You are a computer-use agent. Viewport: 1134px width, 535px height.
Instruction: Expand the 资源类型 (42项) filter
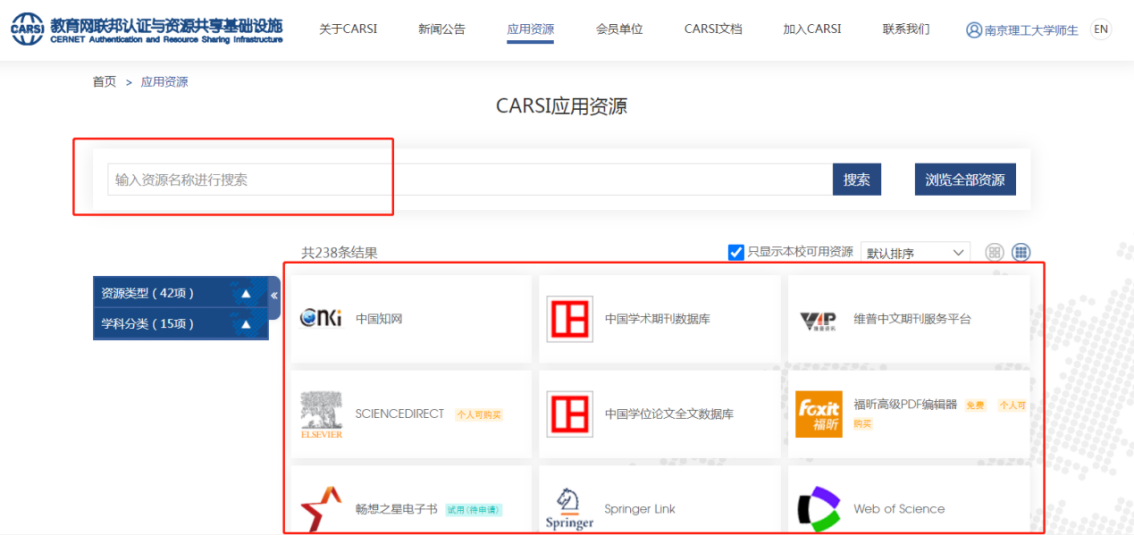pyautogui.click(x=181, y=294)
